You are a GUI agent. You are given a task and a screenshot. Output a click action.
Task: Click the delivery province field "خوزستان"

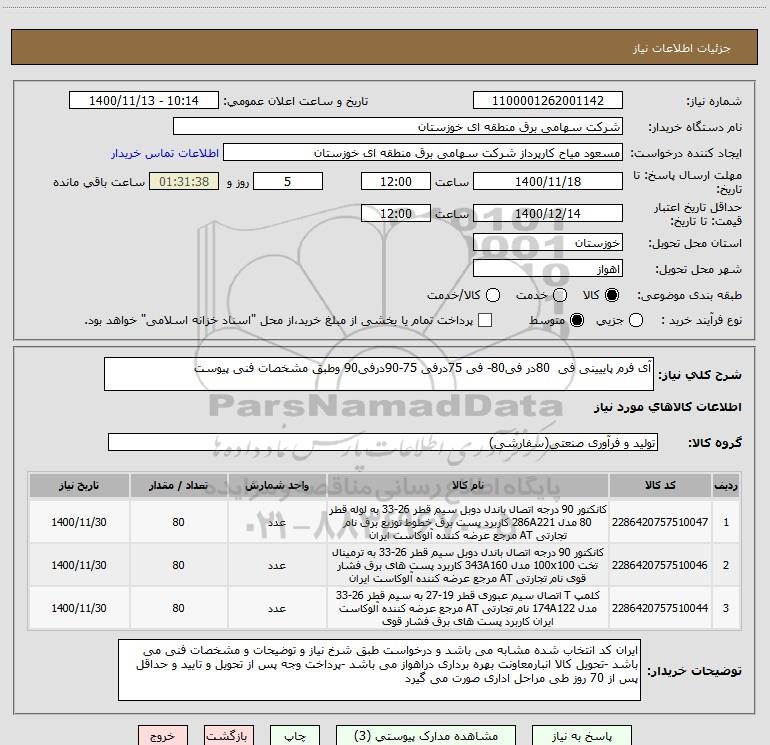547,243
